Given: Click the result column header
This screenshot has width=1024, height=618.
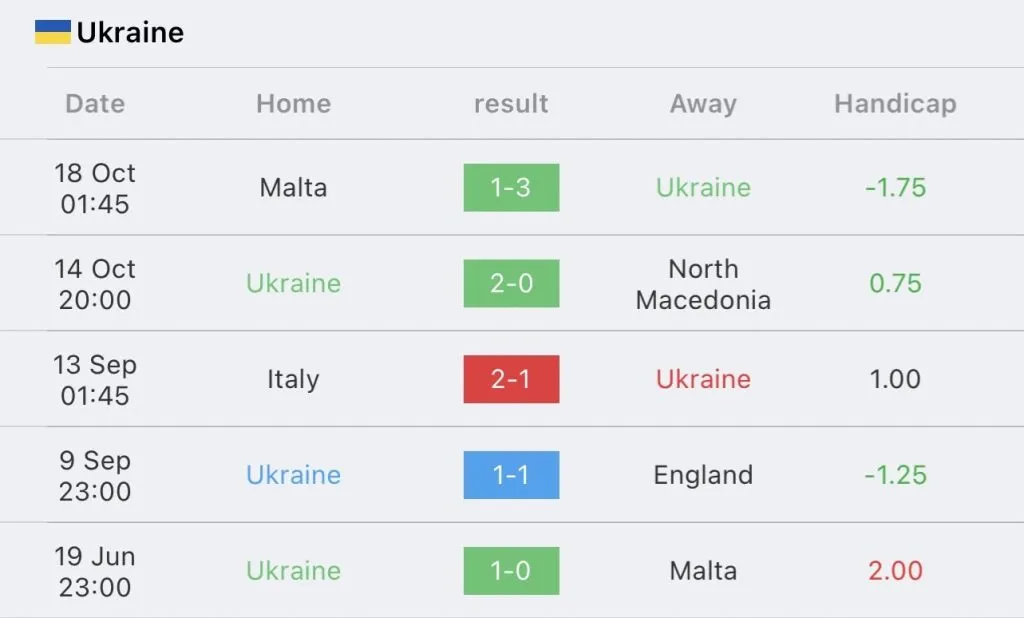Looking at the screenshot, I should pos(511,104).
